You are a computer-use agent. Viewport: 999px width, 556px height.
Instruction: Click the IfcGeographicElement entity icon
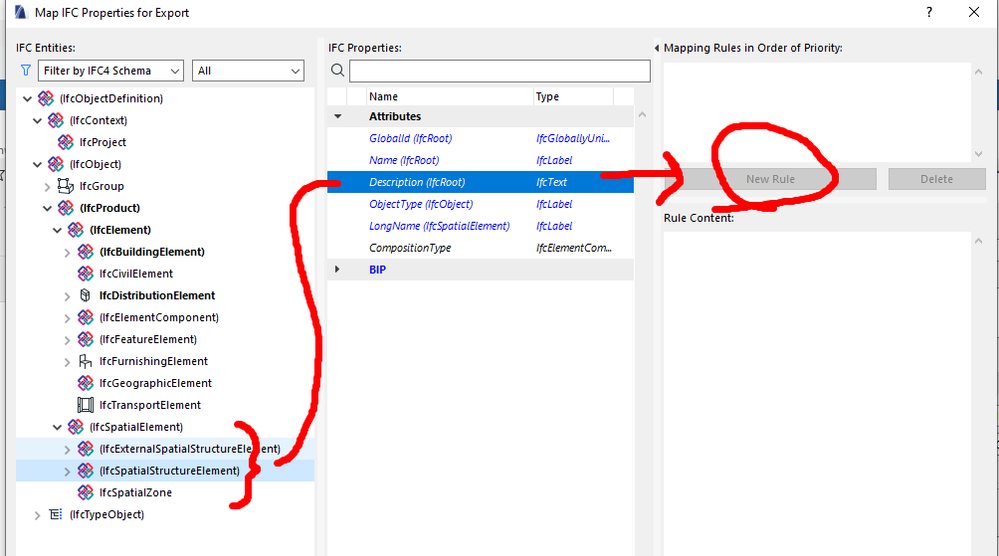(85, 383)
